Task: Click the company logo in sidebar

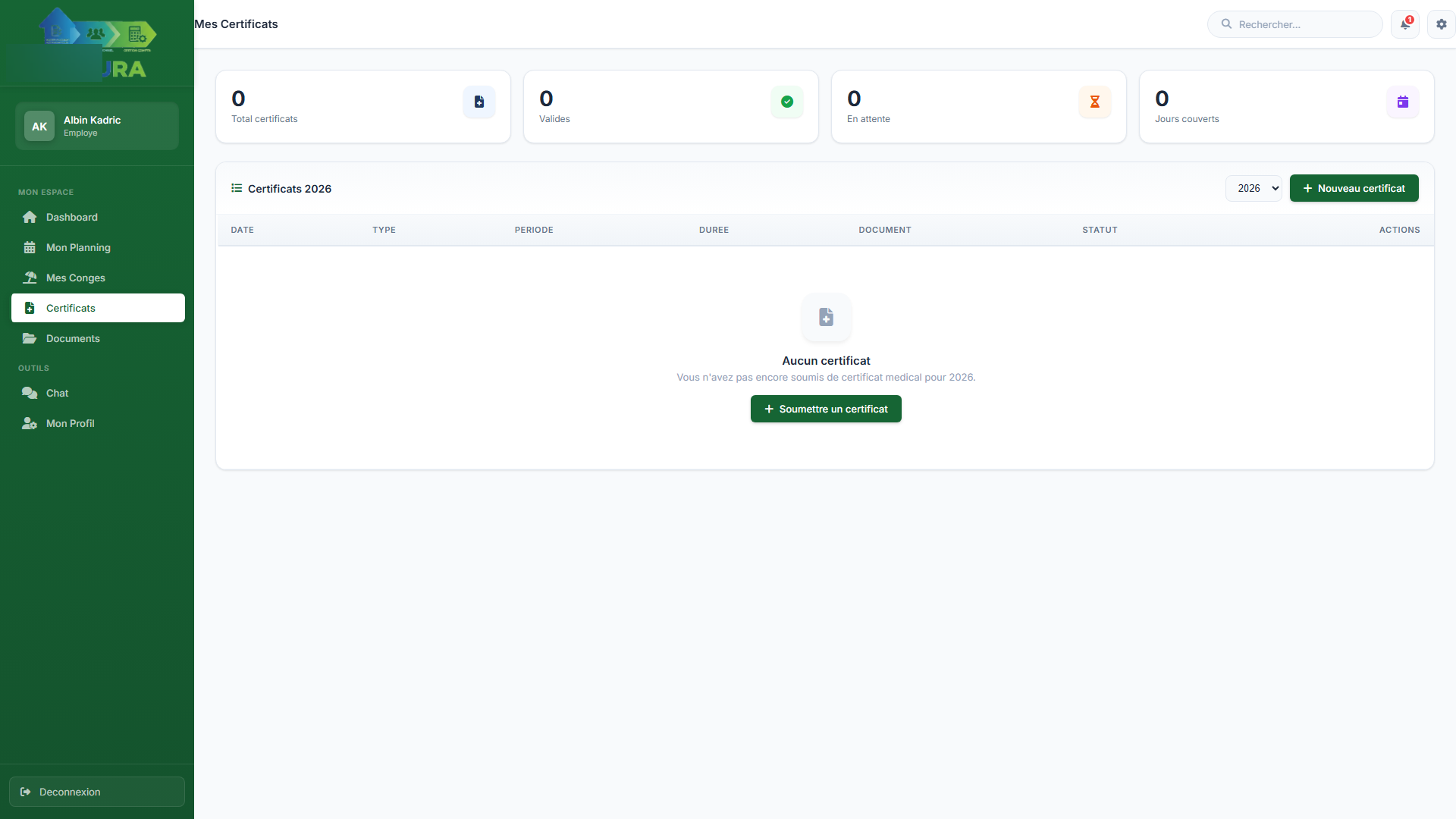Action: tap(97, 43)
